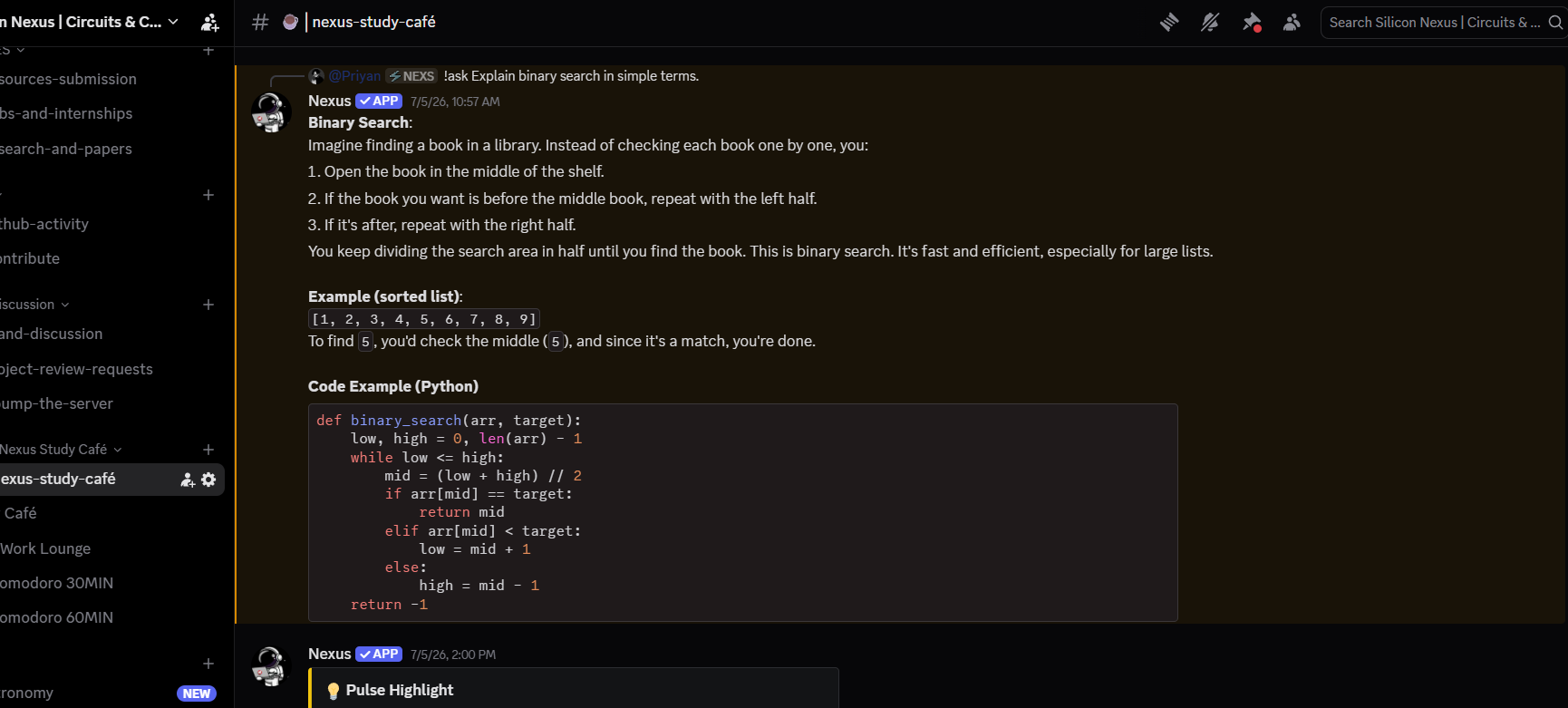Open edit channel gear on exus-study-café
This screenshot has width=1568, height=708.
pos(209,480)
